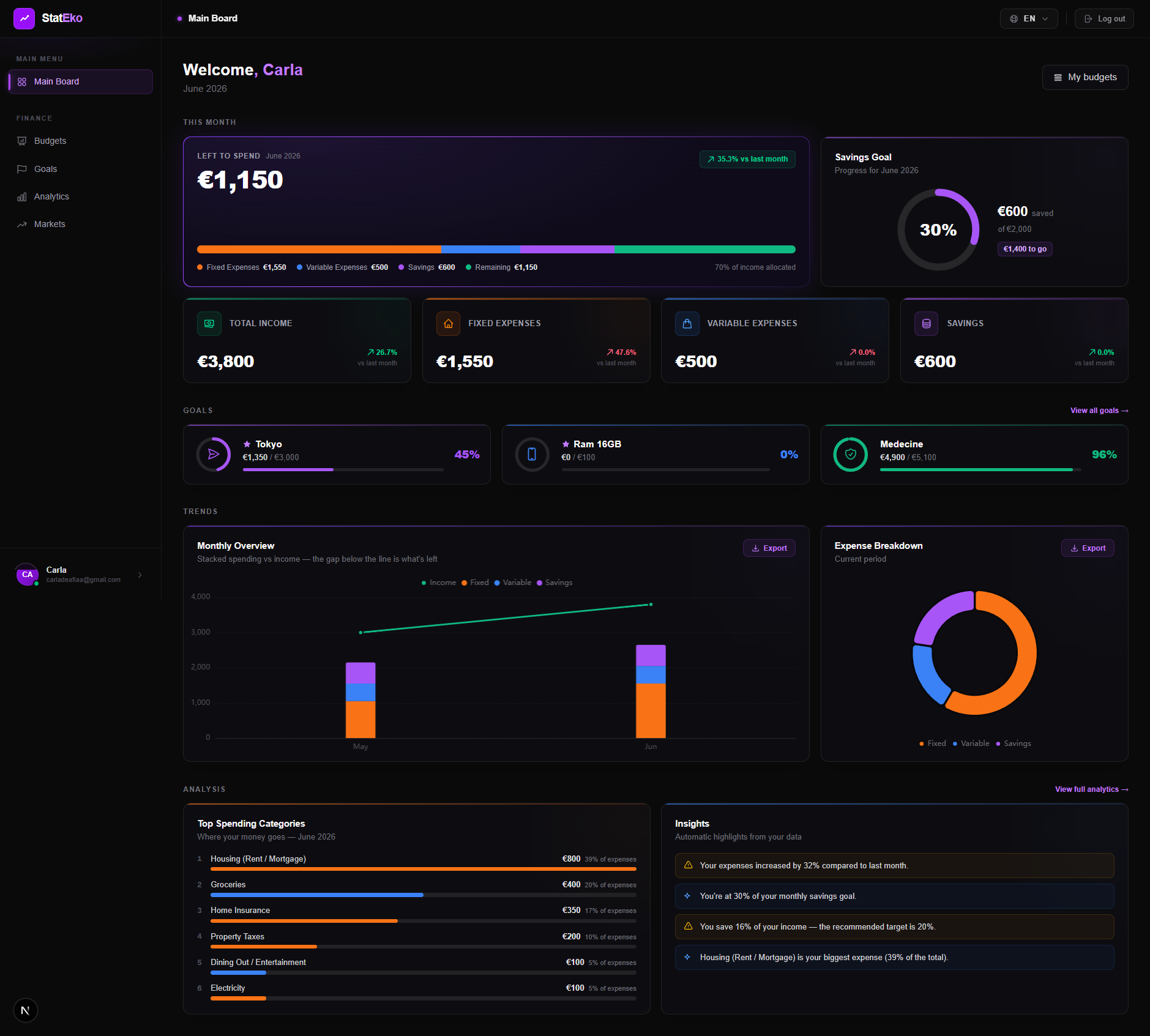
Task: Open the Main Board menu item
Action: click(x=80, y=81)
